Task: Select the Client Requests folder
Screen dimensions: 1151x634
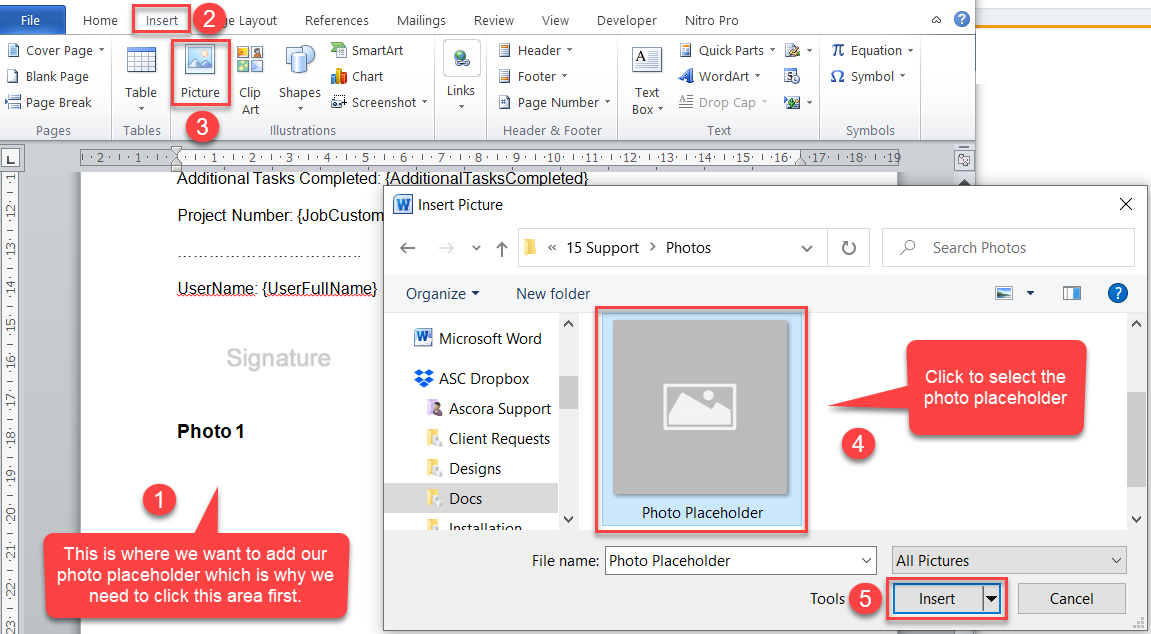Action: click(499, 438)
